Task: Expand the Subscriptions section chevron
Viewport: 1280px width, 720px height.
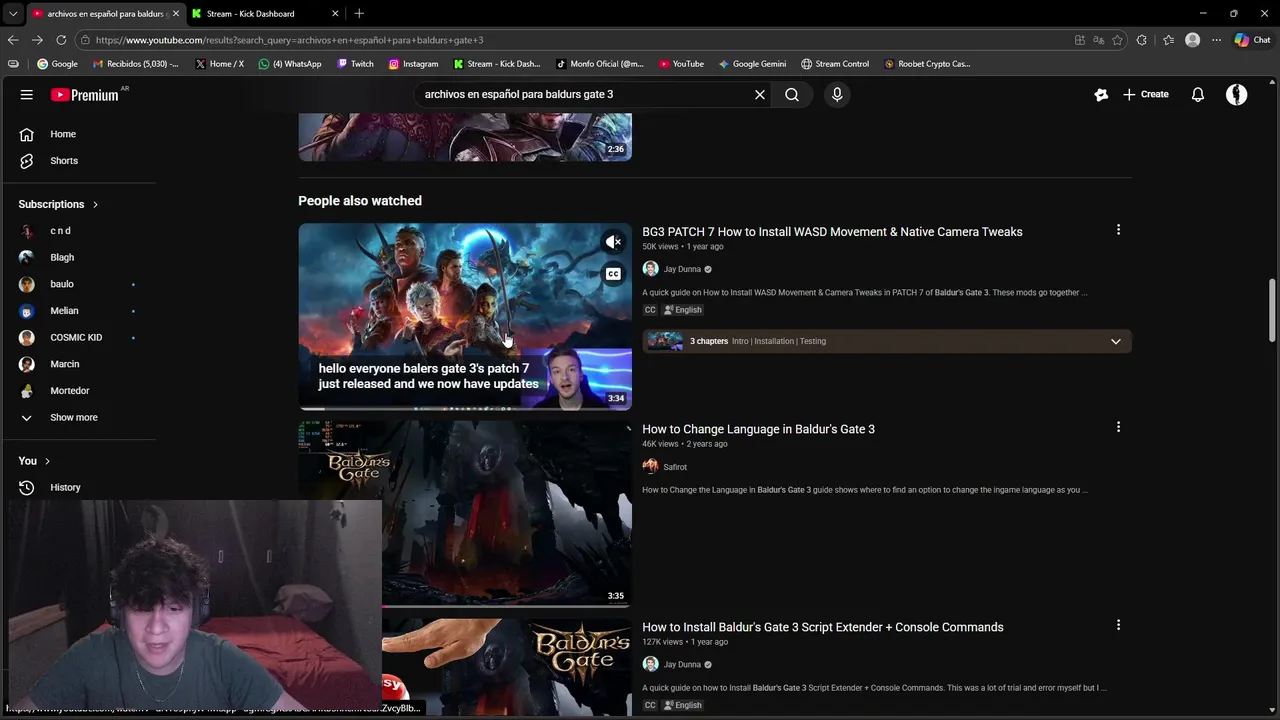Action: click(95, 204)
